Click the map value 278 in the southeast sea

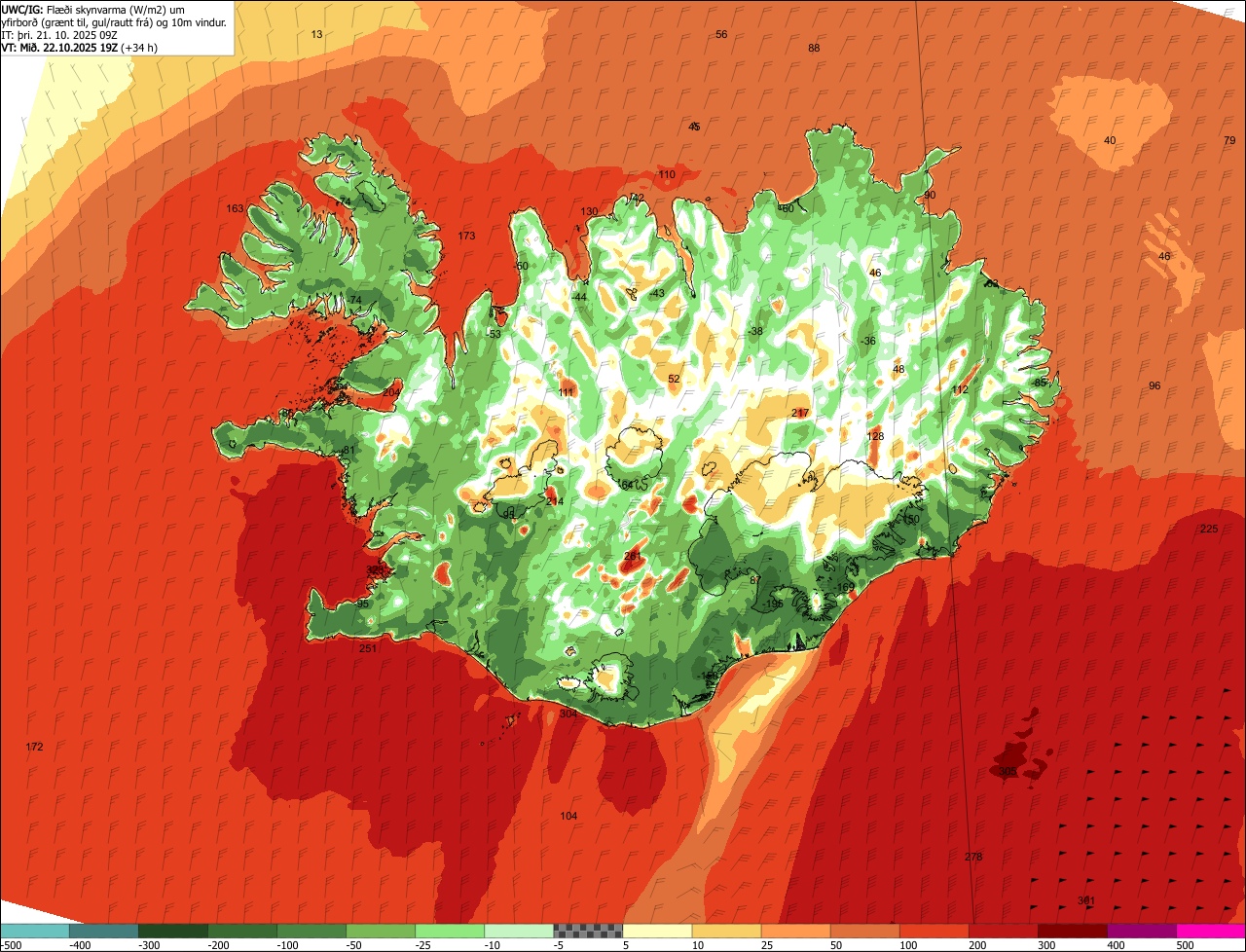point(973,857)
